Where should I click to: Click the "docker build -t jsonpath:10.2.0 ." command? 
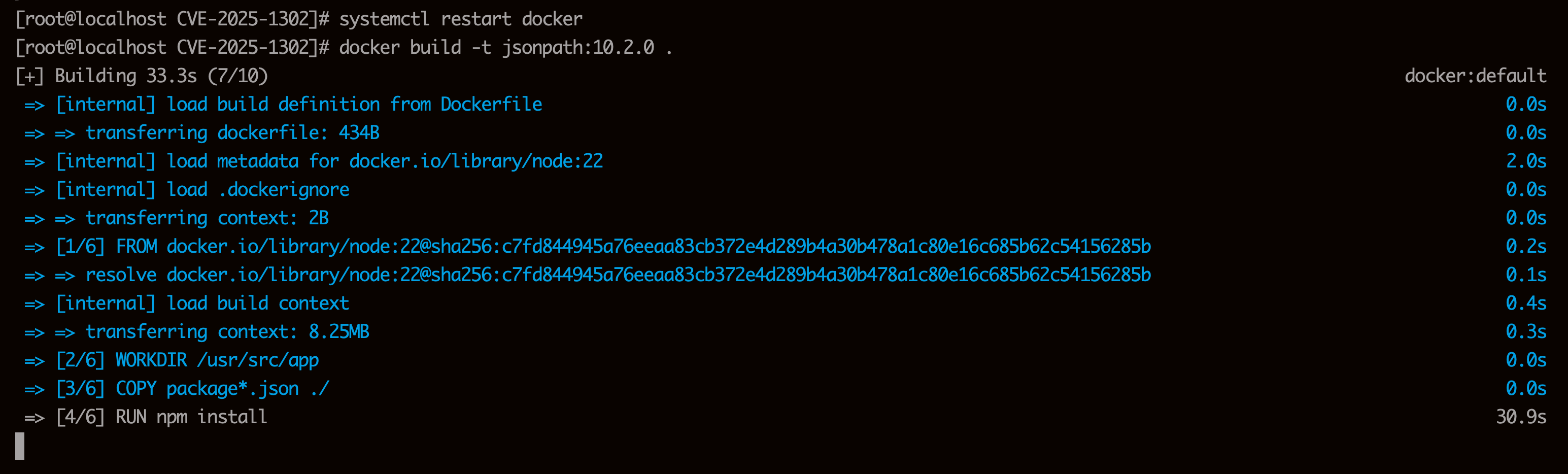[x=505, y=48]
